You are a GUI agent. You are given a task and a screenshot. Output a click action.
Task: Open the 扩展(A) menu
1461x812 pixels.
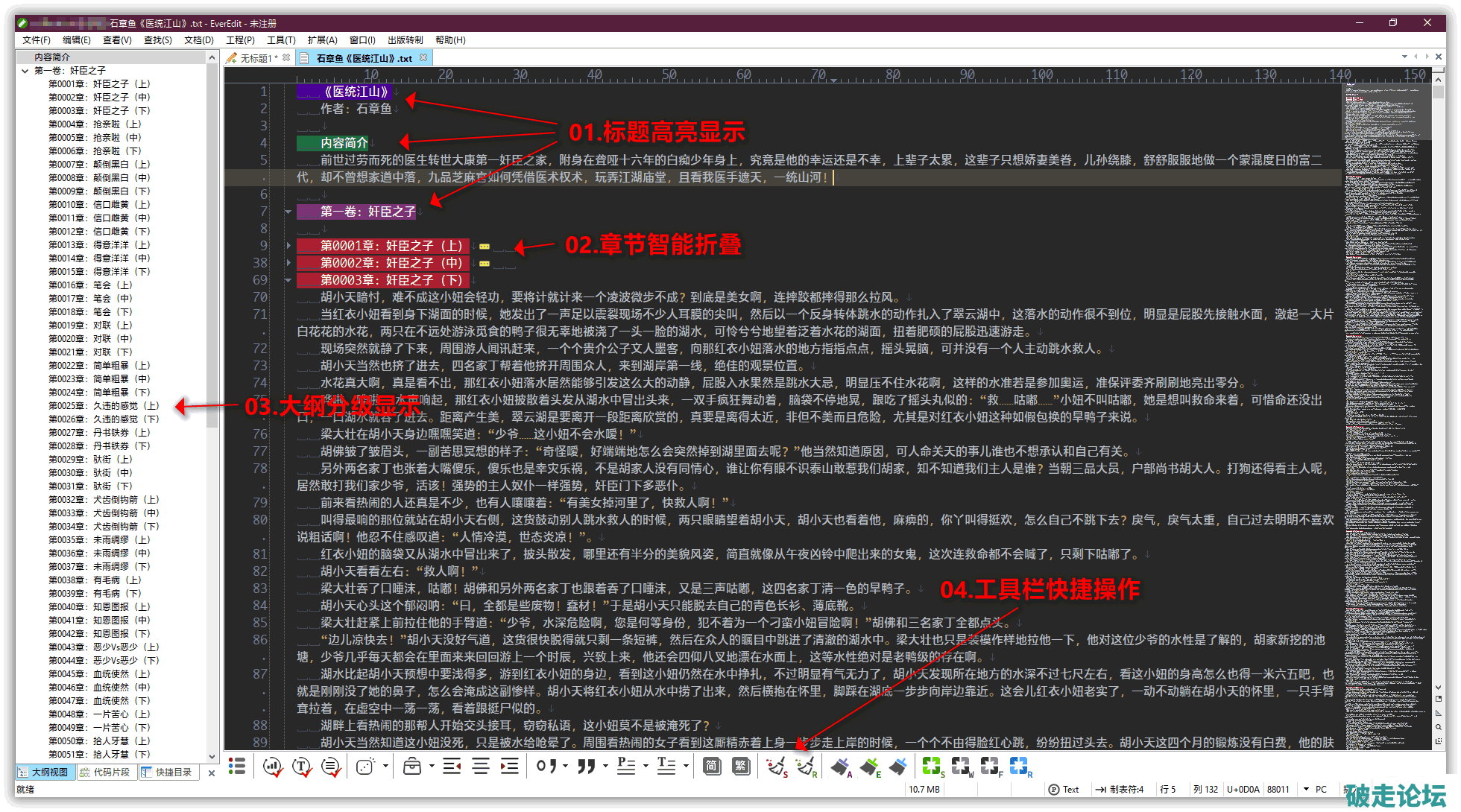coord(322,40)
